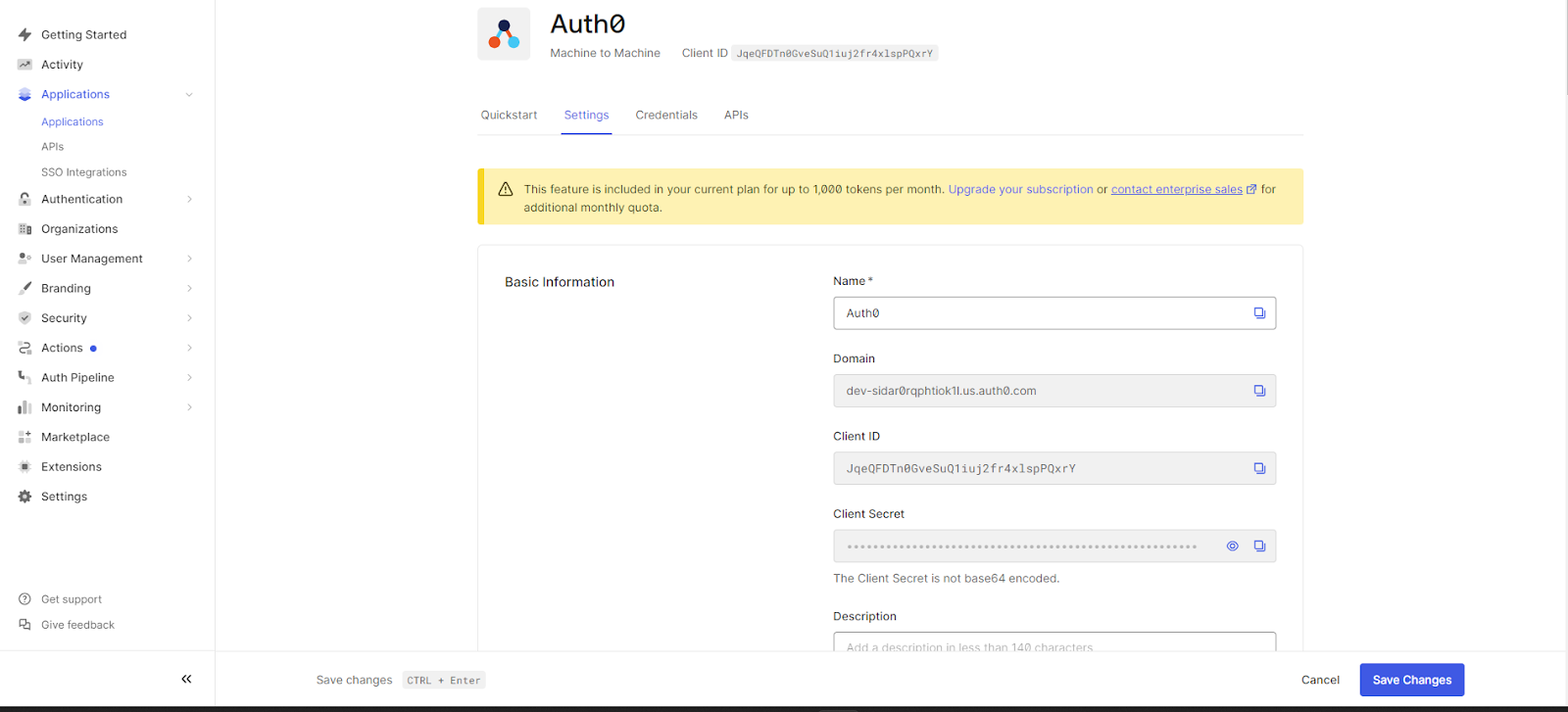Click the Actions flow icon
Viewport: 1568px width, 712px height.
click(x=24, y=348)
